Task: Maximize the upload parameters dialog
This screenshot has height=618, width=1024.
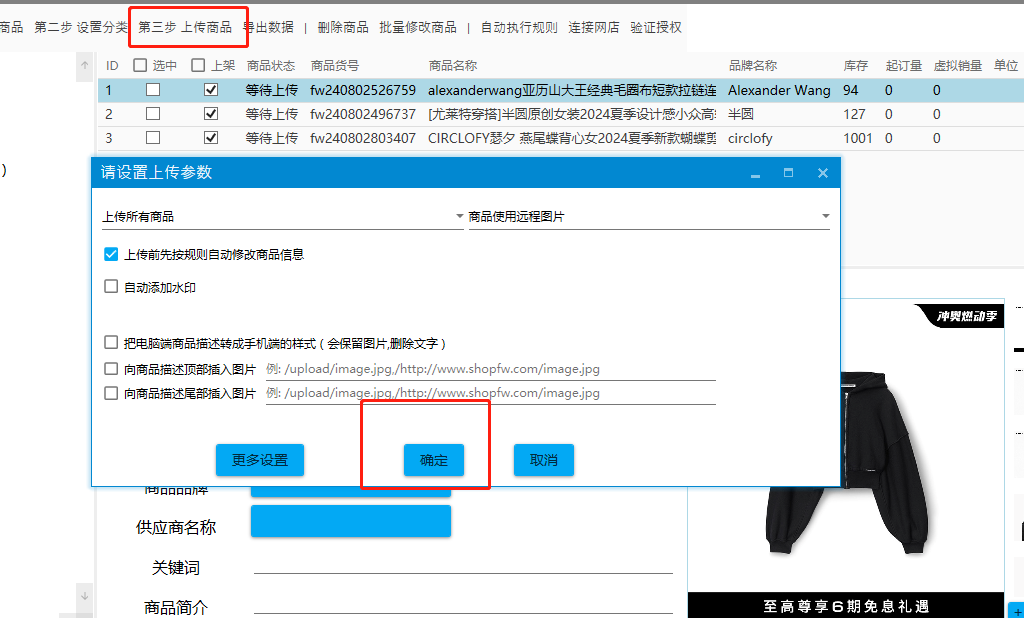Action: (788, 173)
